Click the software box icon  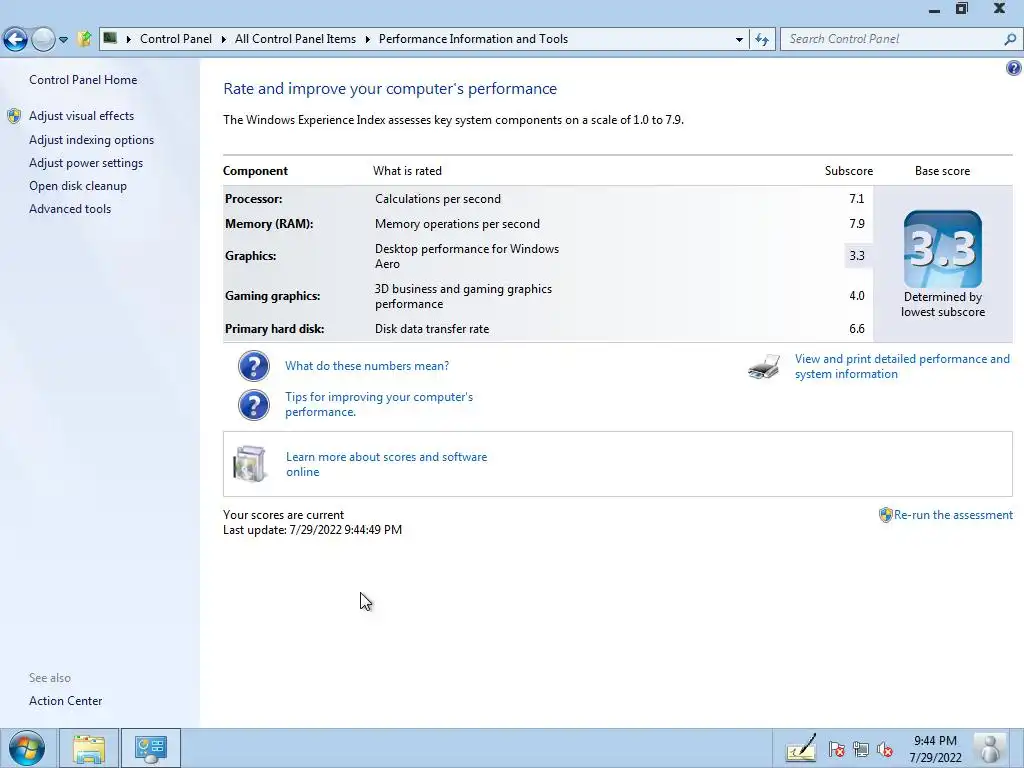pyautogui.click(x=250, y=464)
